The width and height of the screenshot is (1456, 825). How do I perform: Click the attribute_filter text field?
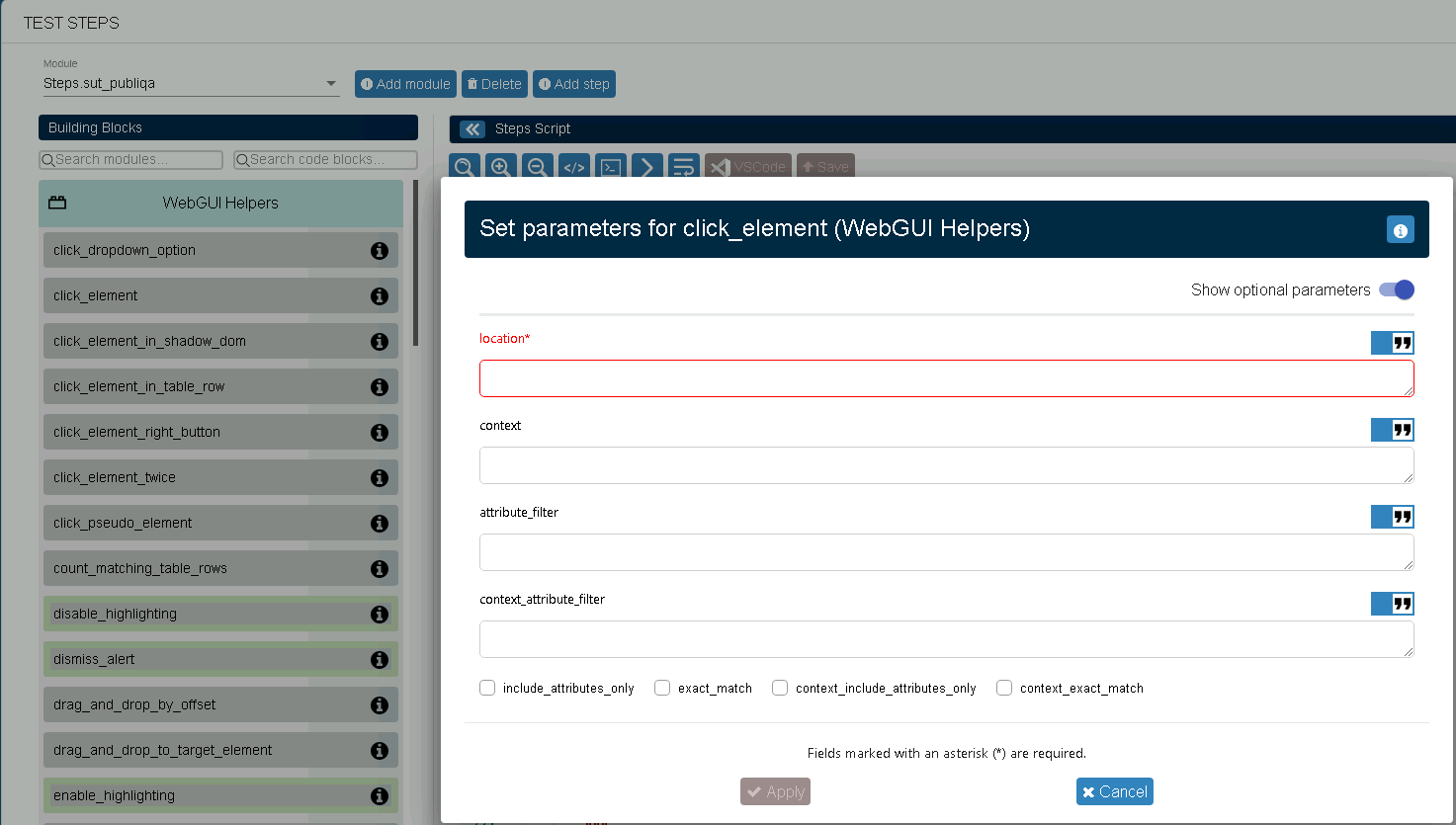(x=947, y=552)
